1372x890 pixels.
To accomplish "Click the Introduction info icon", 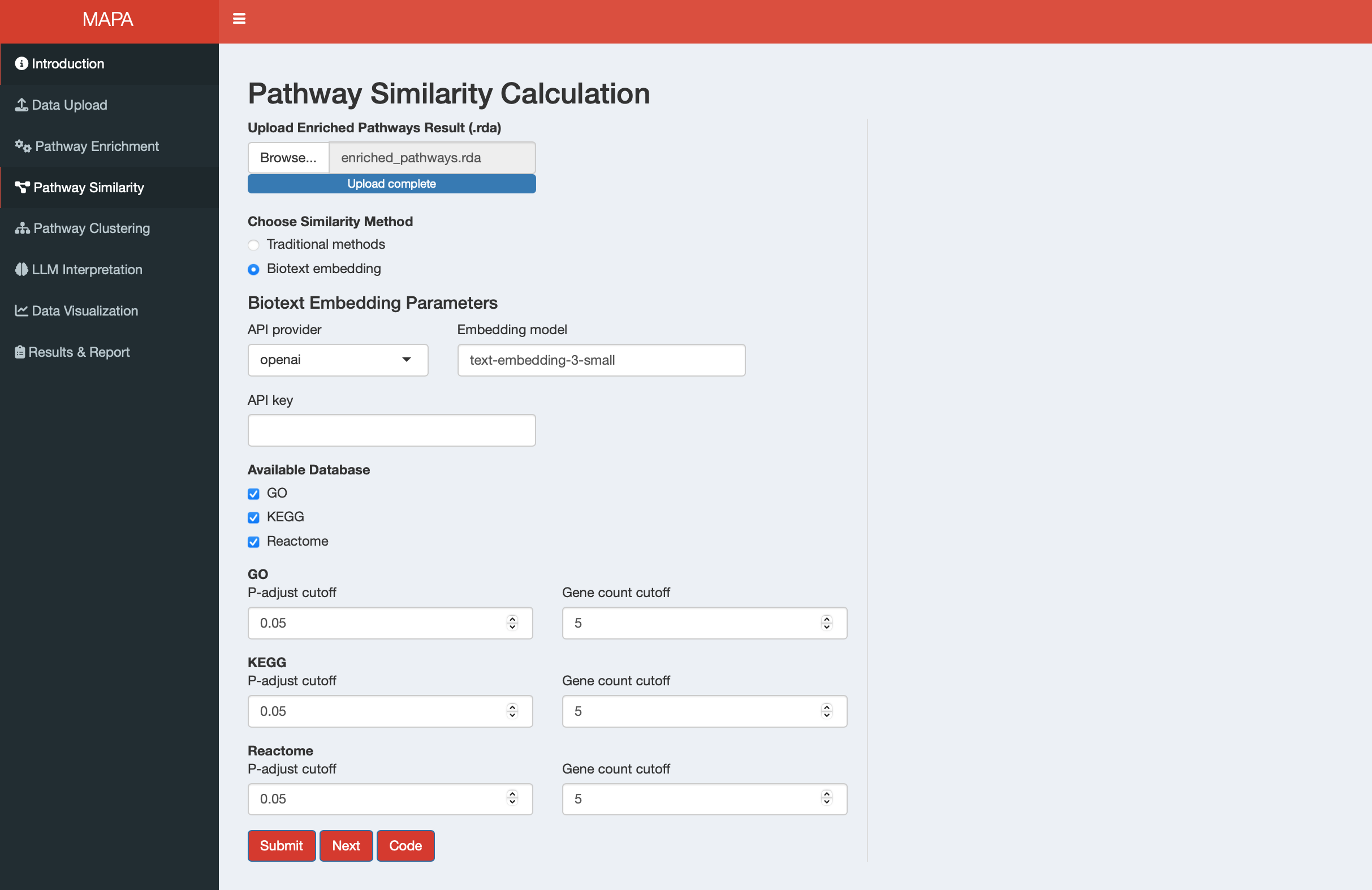I will coord(21,64).
